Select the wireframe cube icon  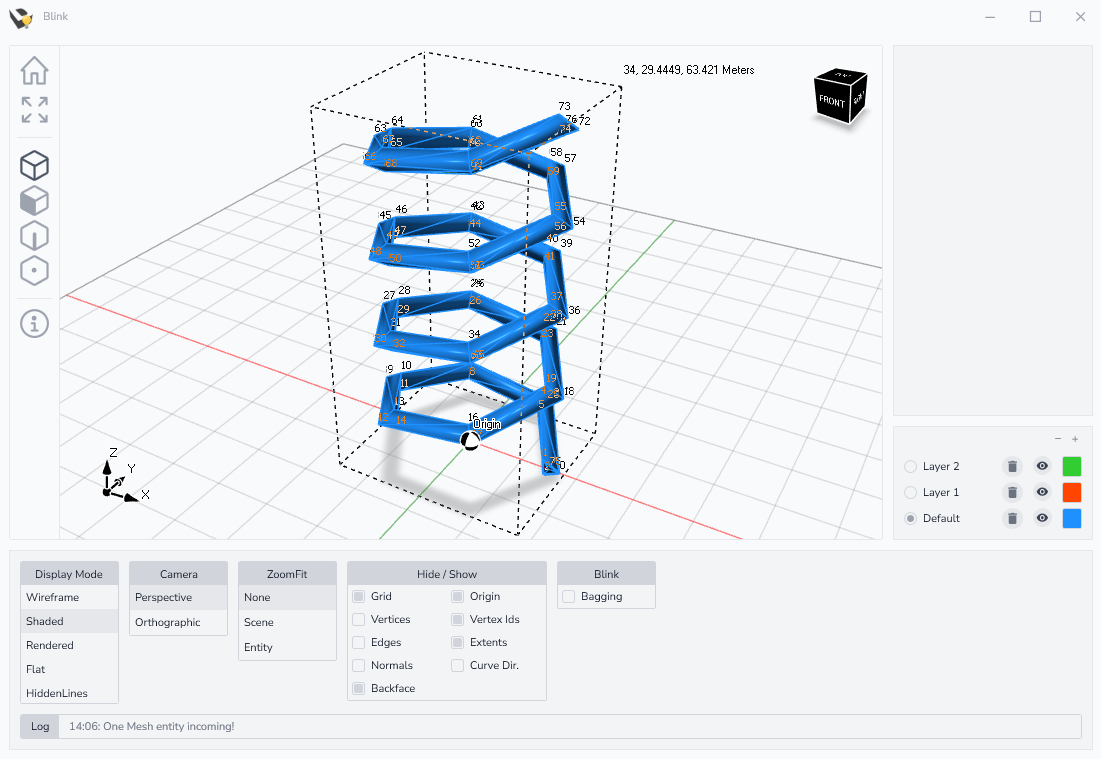[x=34, y=166]
